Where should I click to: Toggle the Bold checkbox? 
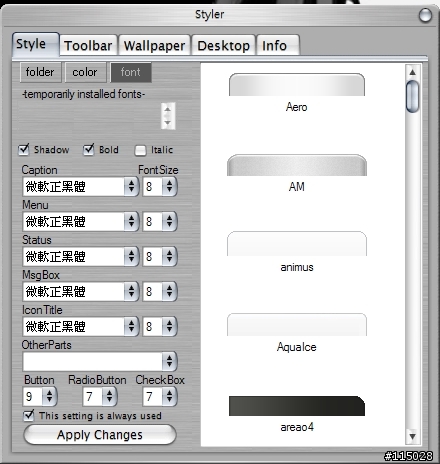(89, 150)
